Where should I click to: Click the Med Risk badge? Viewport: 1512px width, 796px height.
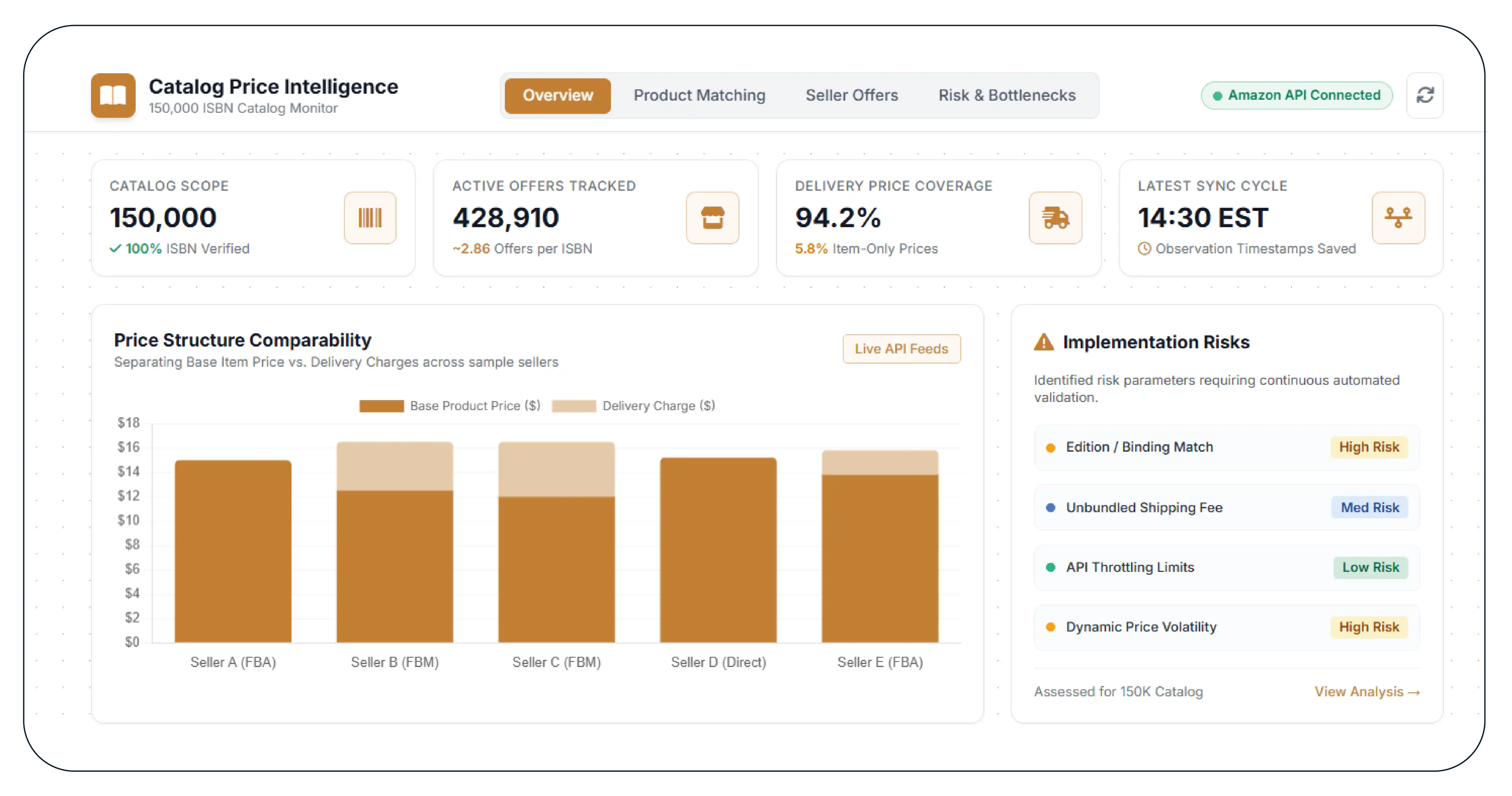coord(1369,508)
